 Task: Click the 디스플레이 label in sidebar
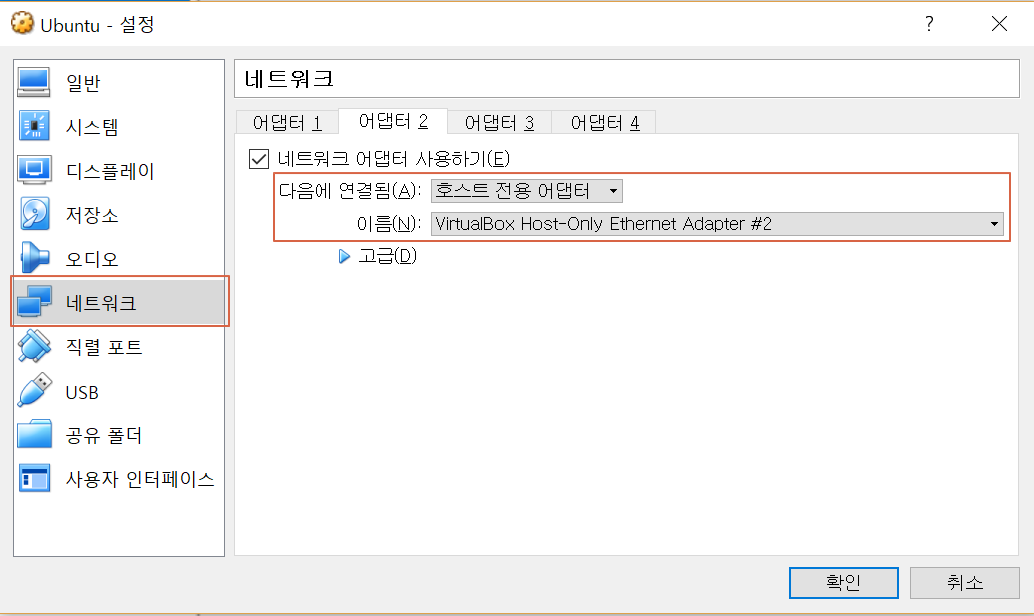tap(110, 171)
